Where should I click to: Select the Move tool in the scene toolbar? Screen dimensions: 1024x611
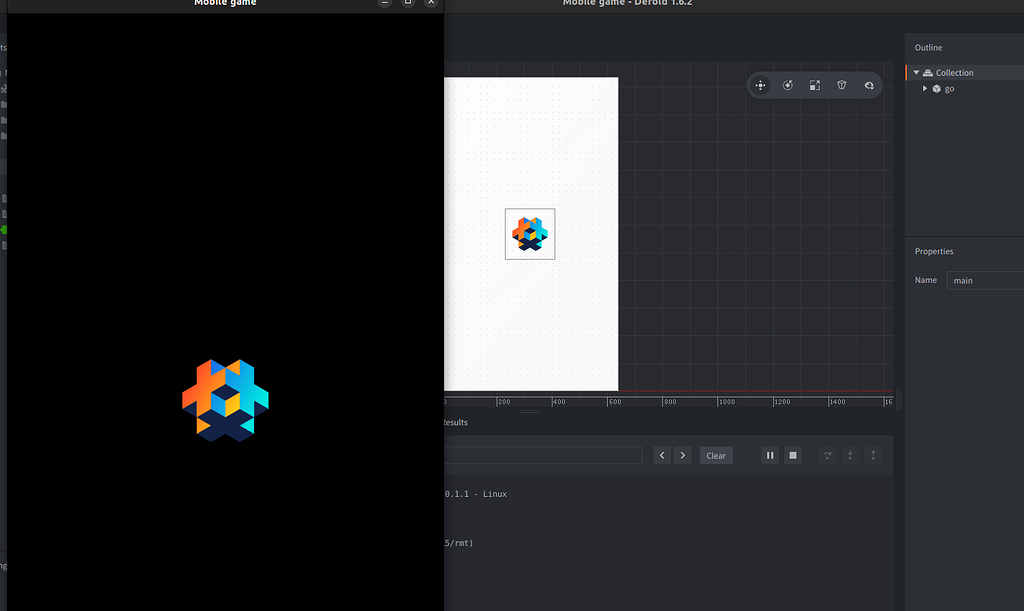point(760,85)
